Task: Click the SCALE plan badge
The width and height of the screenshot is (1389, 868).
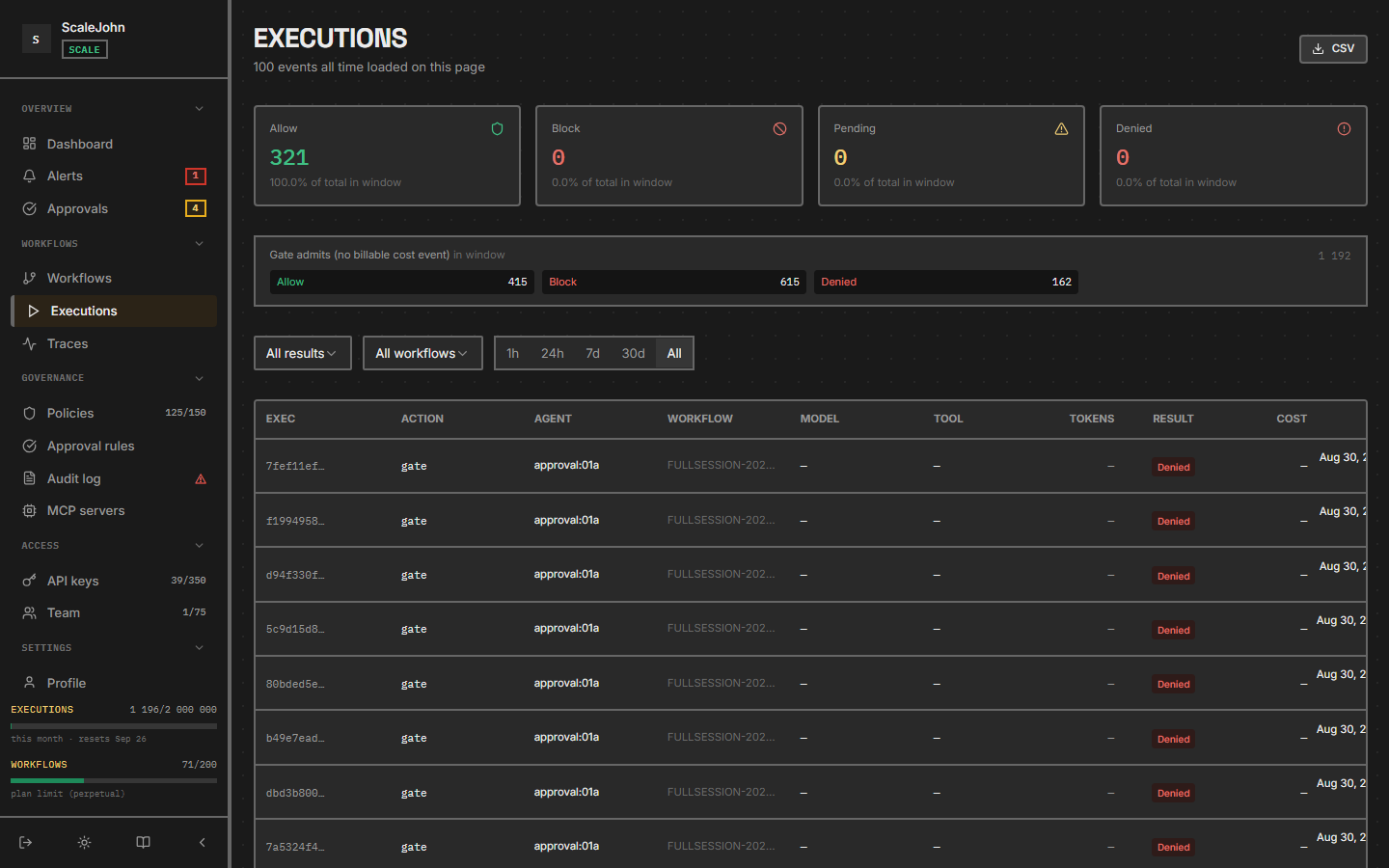Action: click(x=85, y=49)
